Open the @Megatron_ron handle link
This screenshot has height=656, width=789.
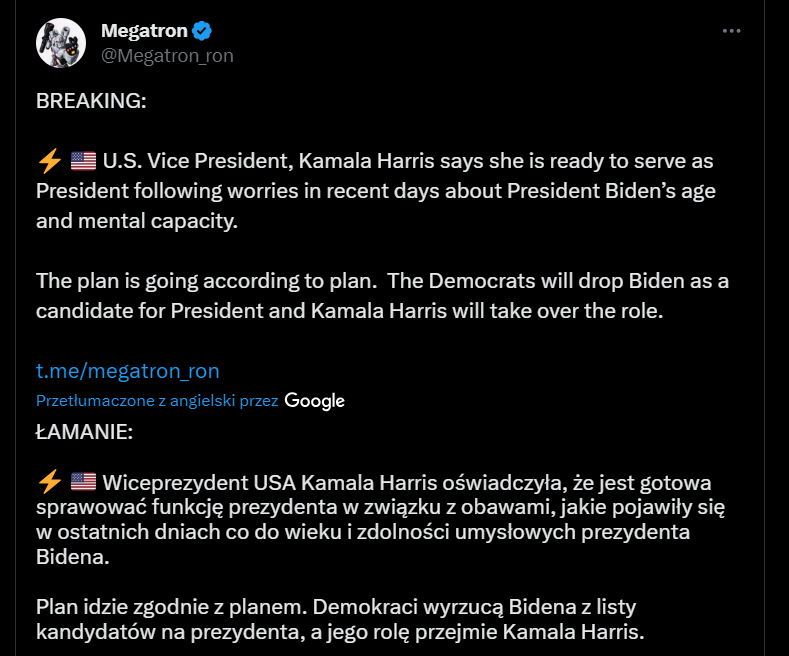coord(167,55)
